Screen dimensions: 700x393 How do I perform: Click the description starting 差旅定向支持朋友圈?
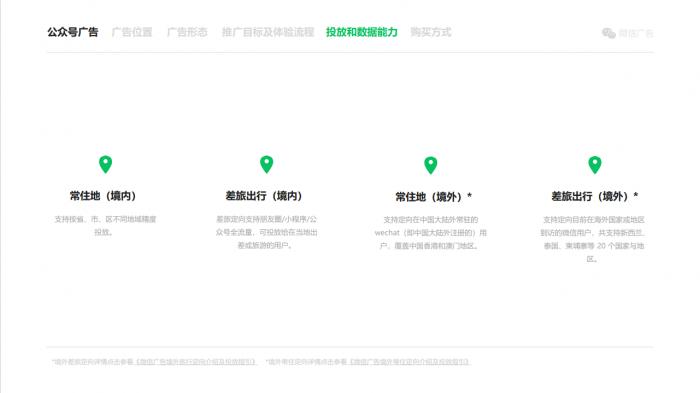tap(267, 232)
